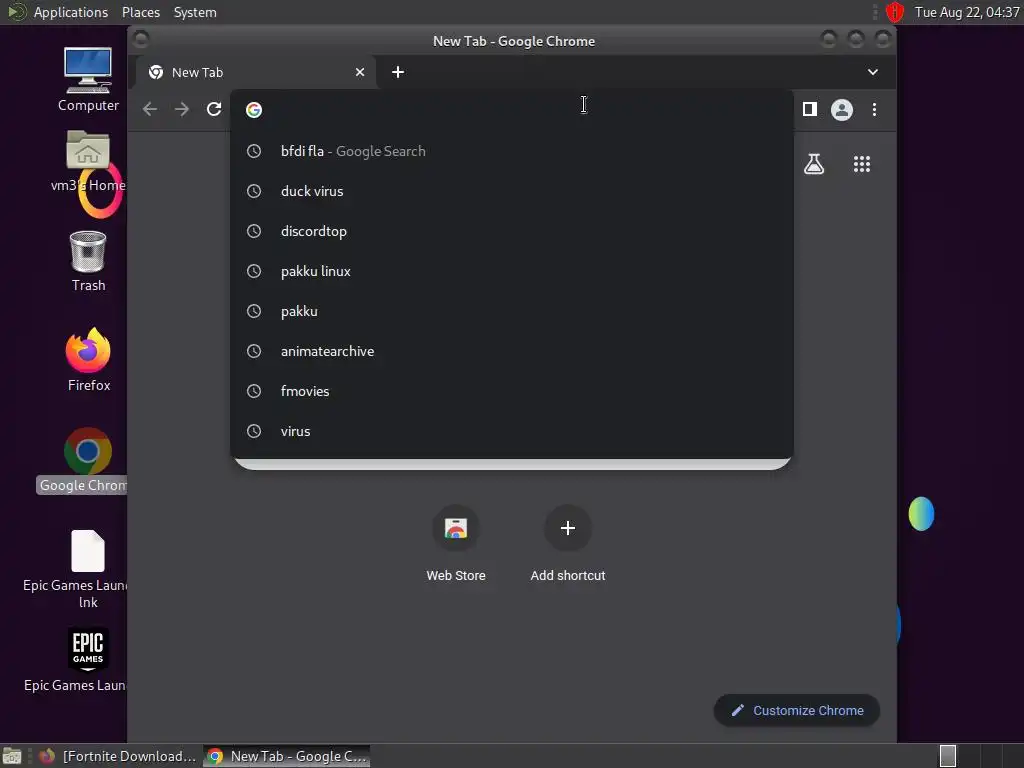Click the clock icon beside the suggestion 'pakku'

[254, 311]
